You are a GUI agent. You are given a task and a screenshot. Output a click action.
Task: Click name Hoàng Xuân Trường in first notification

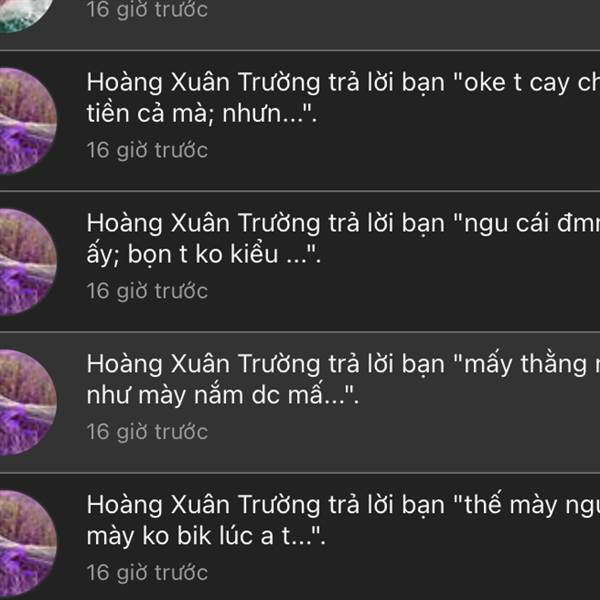click(x=203, y=83)
